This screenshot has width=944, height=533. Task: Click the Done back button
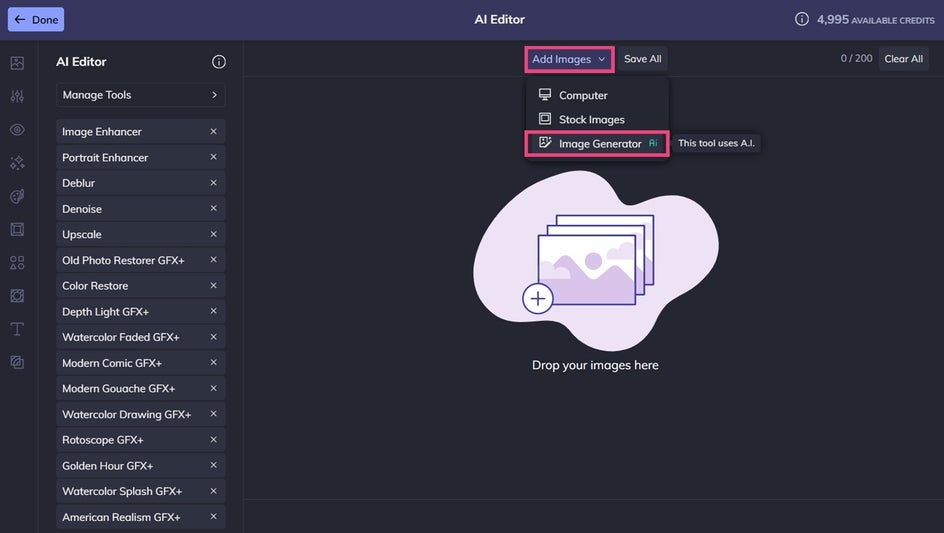click(36, 19)
